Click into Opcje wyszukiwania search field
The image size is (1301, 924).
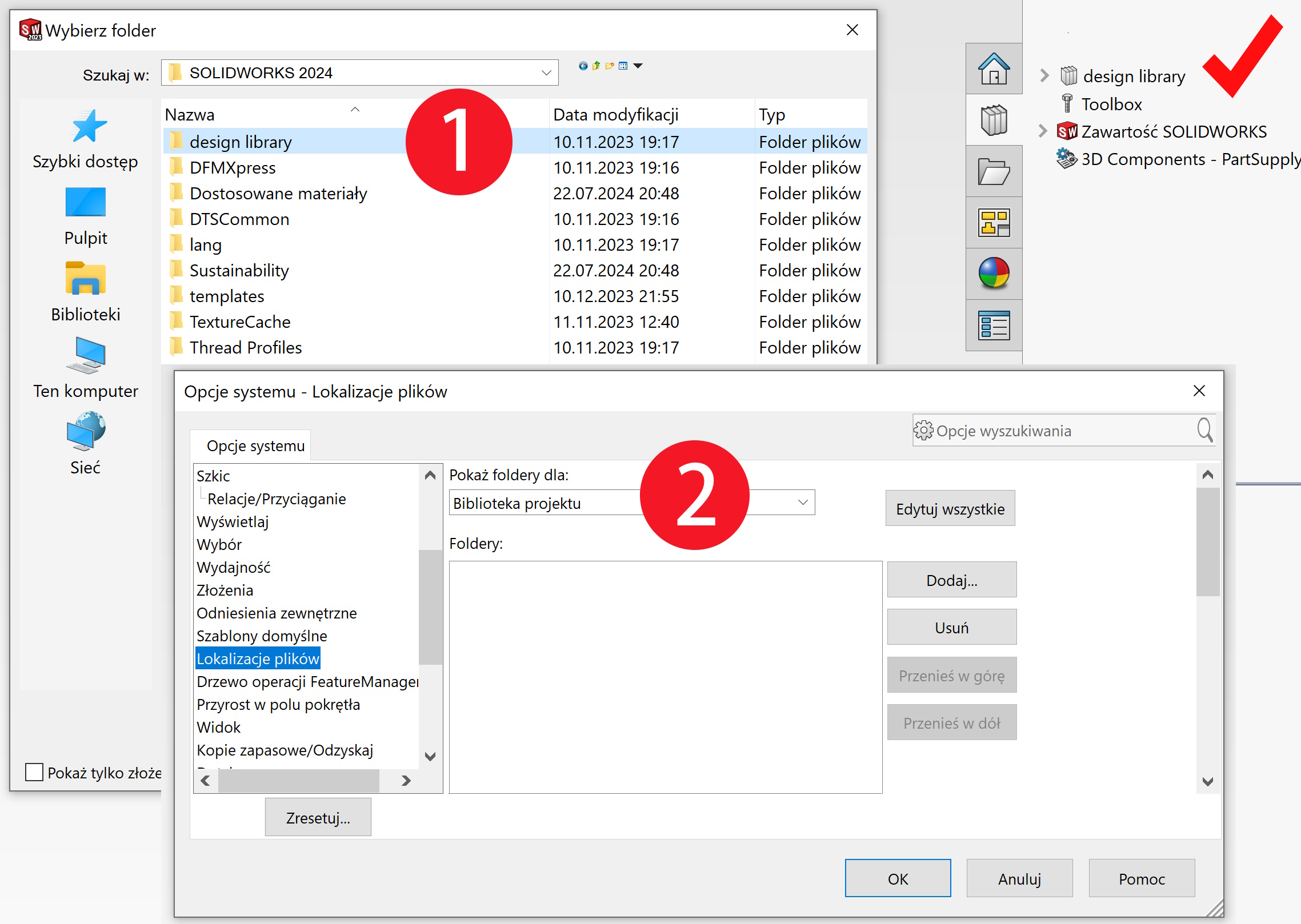coord(1063,431)
